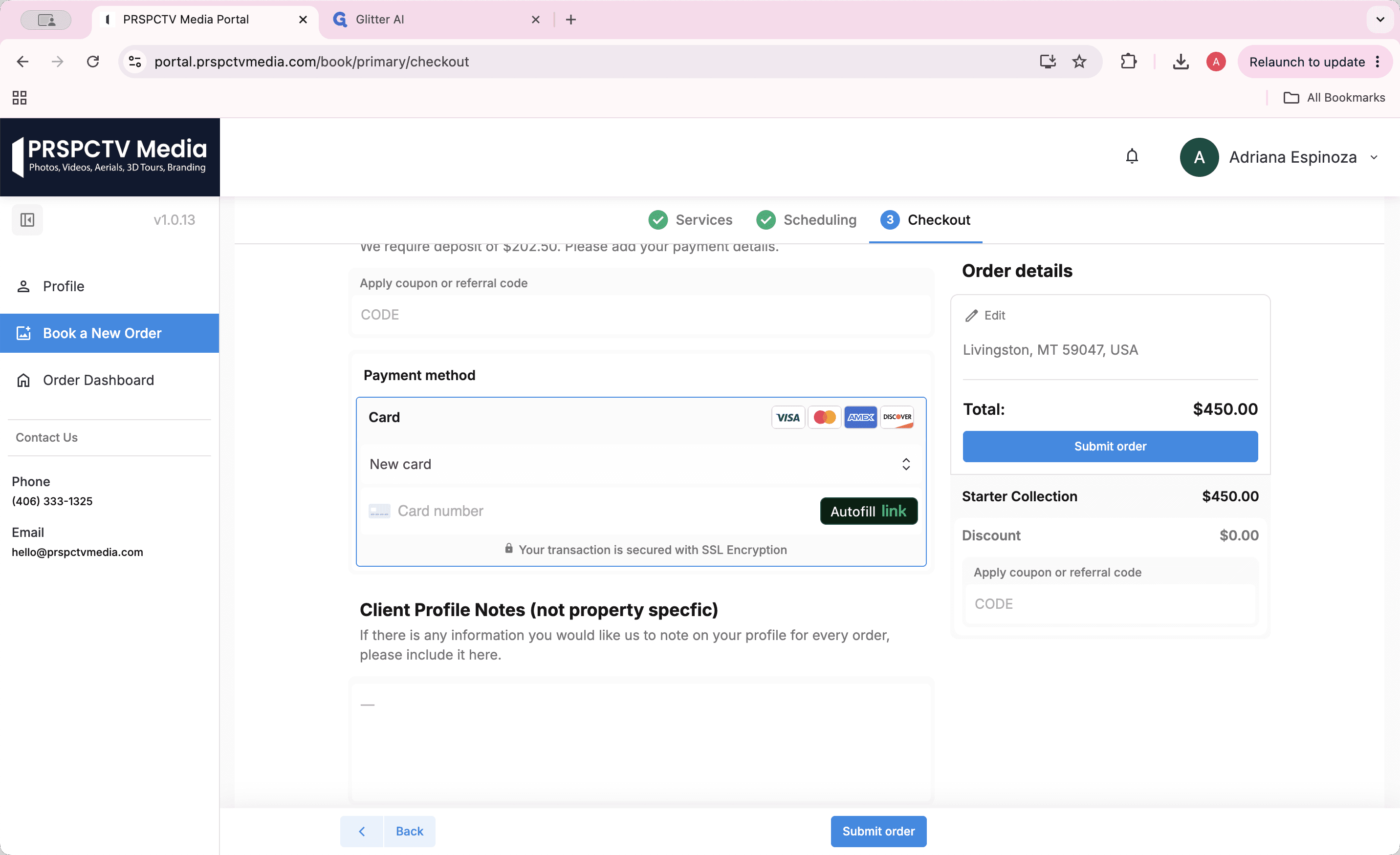Click the Adriana Espinoza avatar circle
Viewport: 1400px width, 855px height.
[x=1199, y=157]
